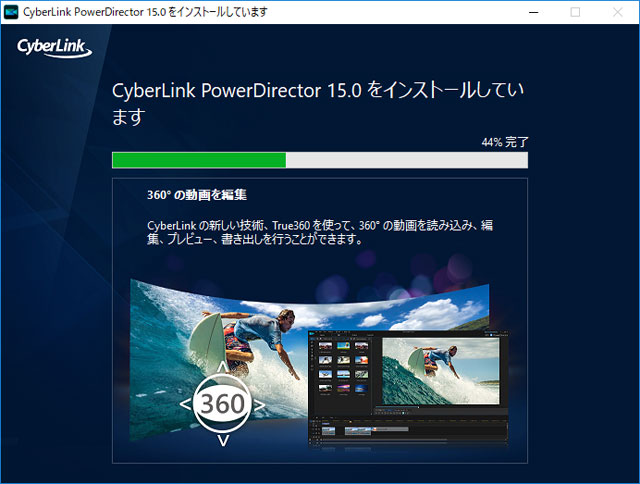This screenshot has width=640, height=484.
Task: Click the PowerDirector editor screenshot in the promo image
Action: (x=408, y=387)
